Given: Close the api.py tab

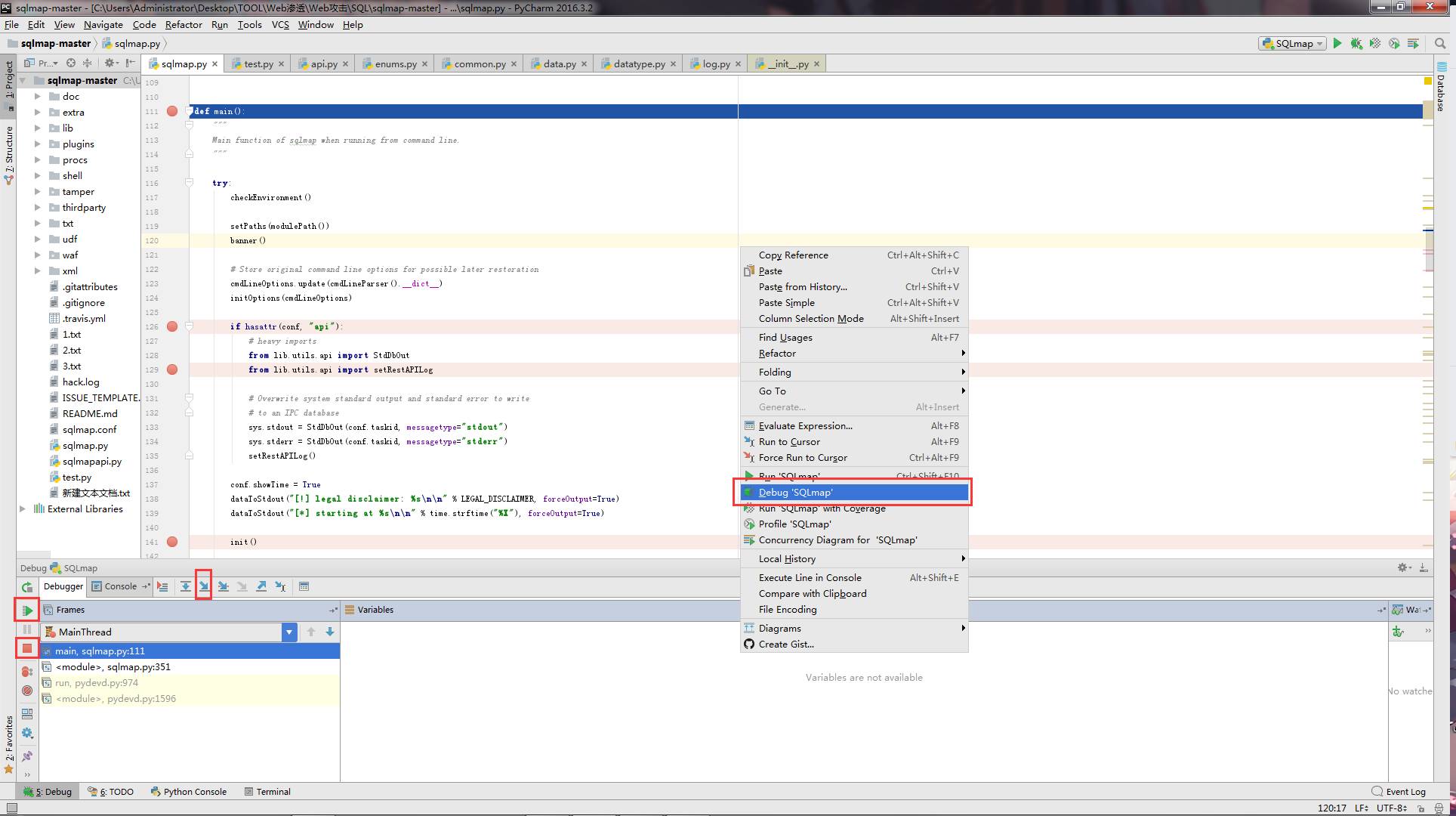Looking at the screenshot, I should tap(346, 64).
